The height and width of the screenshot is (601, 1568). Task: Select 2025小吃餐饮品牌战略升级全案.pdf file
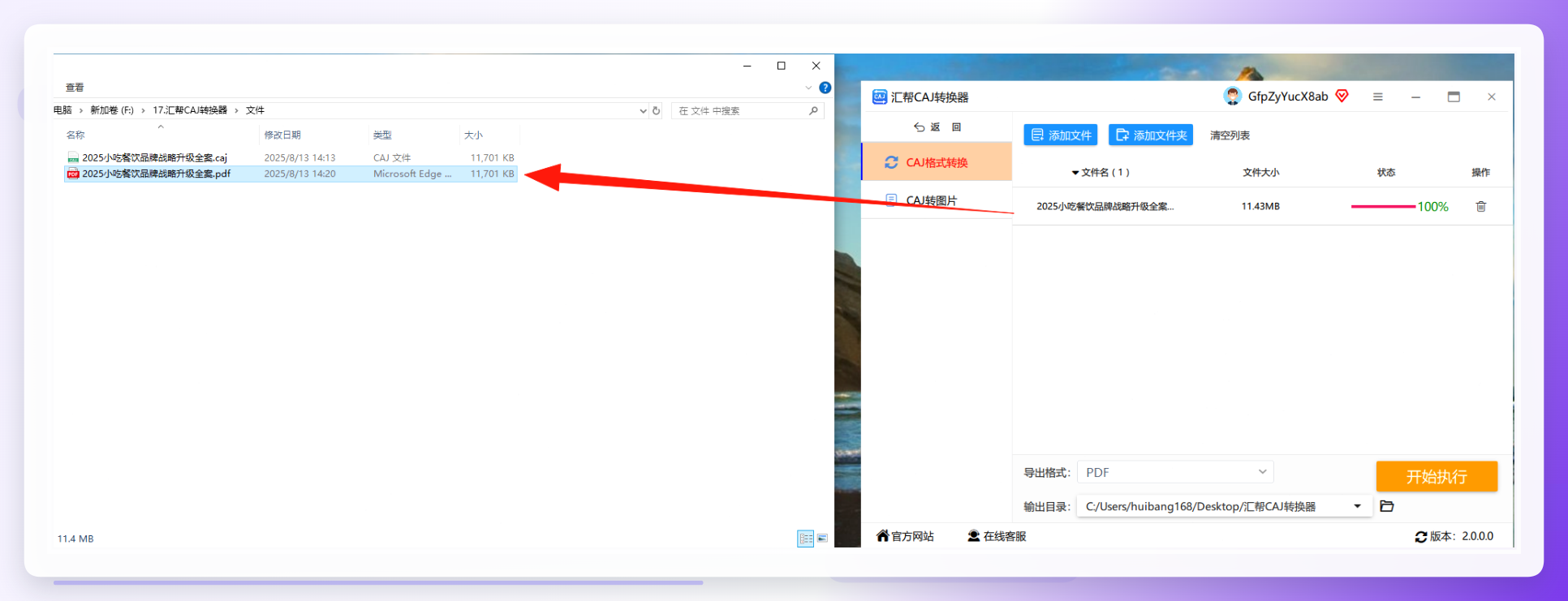156,174
